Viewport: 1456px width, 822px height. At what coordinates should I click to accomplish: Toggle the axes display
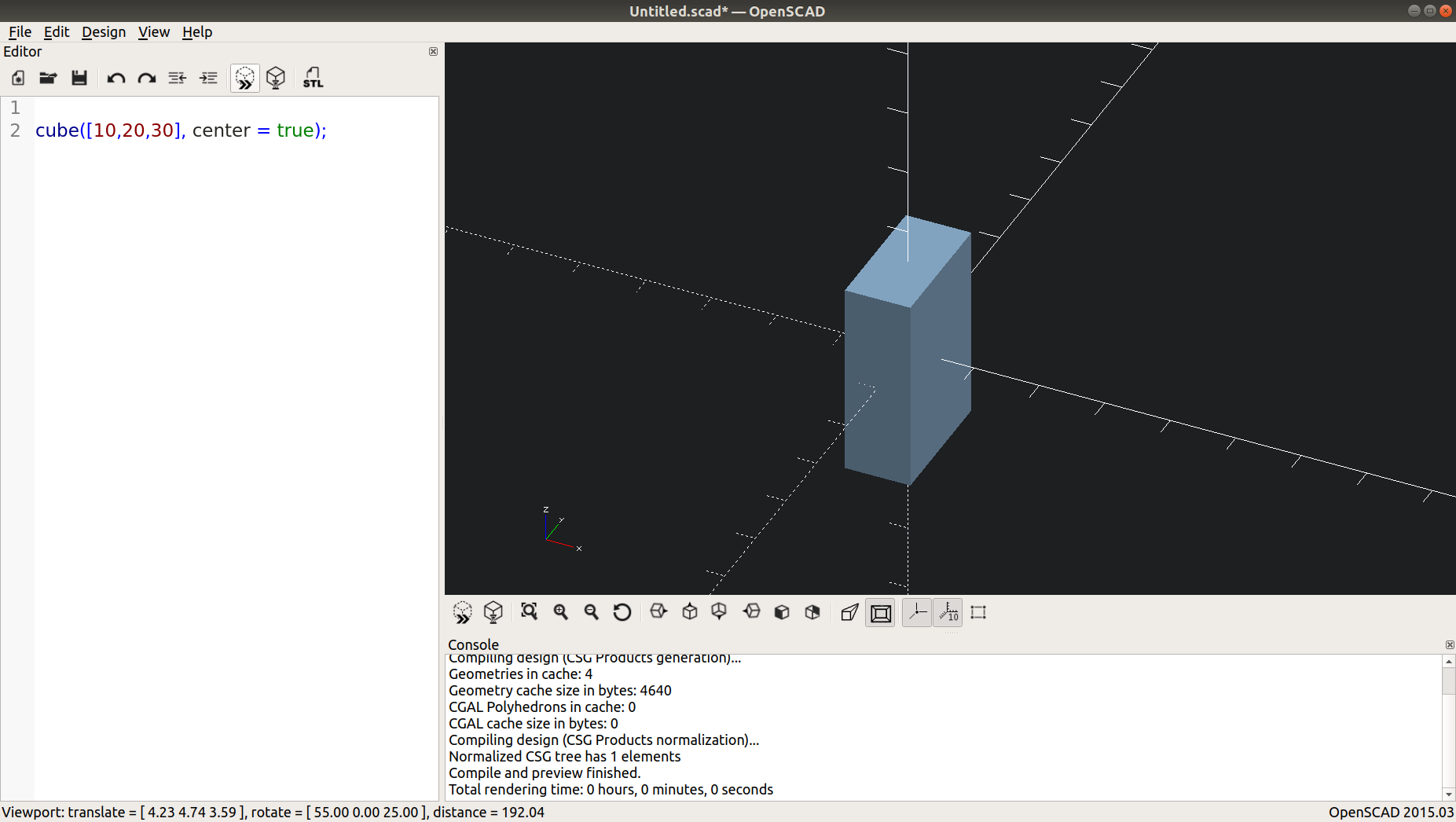pyautogui.click(x=917, y=612)
